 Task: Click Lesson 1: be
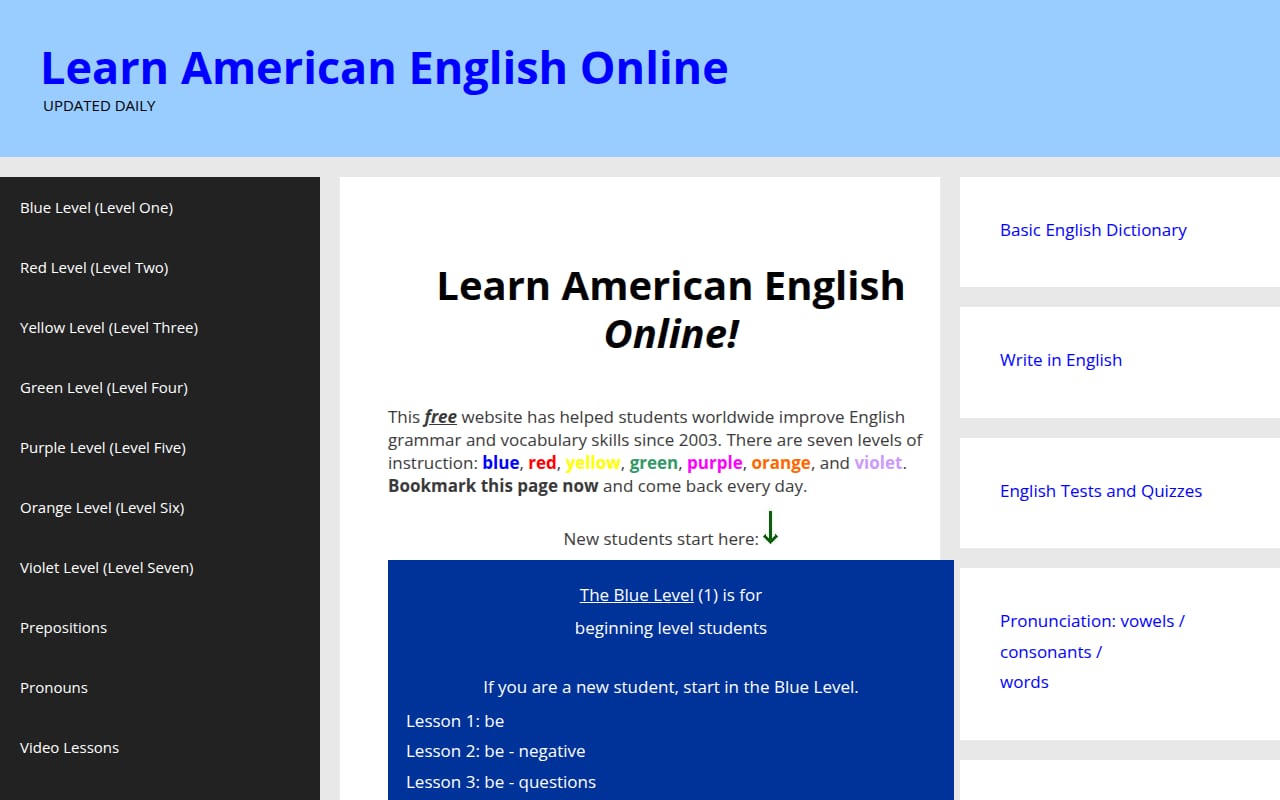click(x=455, y=721)
